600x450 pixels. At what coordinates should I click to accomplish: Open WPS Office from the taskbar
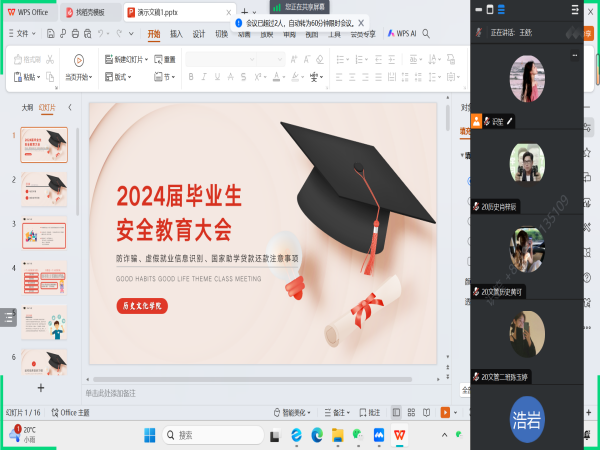tap(399, 435)
